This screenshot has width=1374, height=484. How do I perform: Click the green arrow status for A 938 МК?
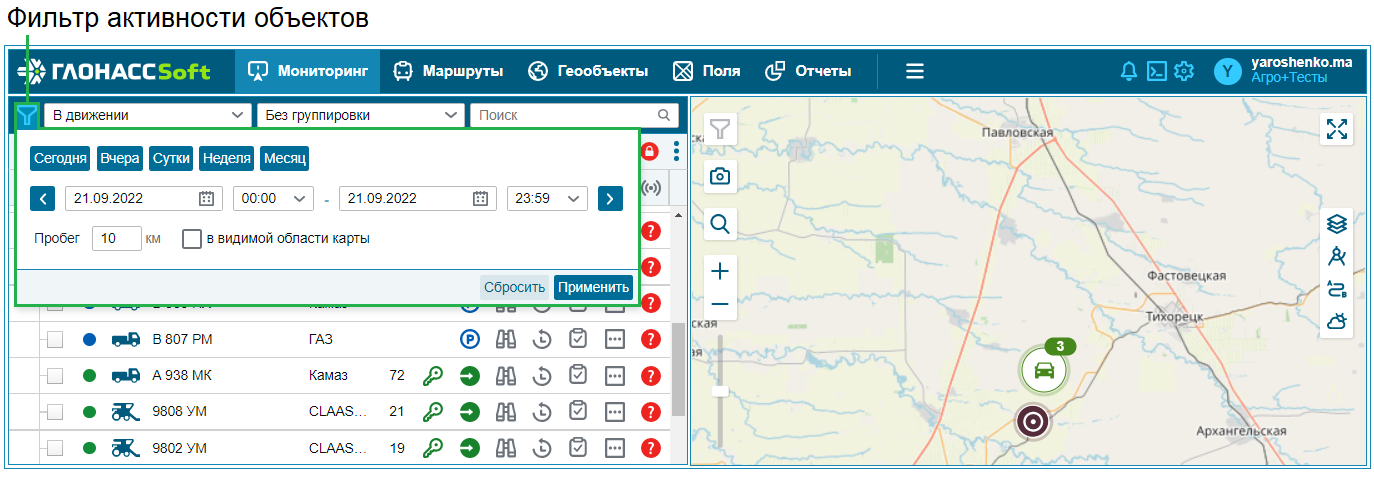click(470, 376)
